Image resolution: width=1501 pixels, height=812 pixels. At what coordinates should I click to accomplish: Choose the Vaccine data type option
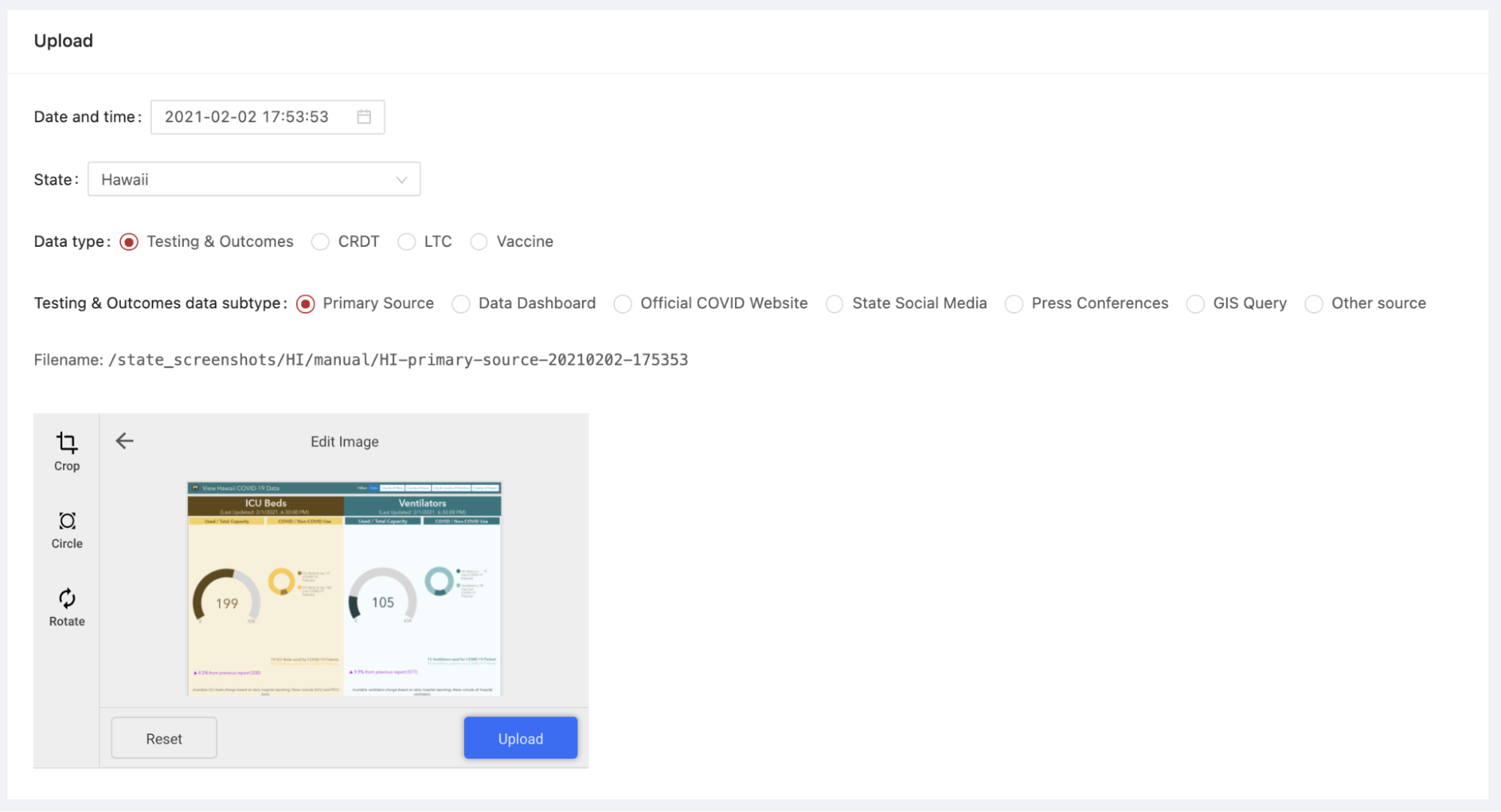(479, 242)
